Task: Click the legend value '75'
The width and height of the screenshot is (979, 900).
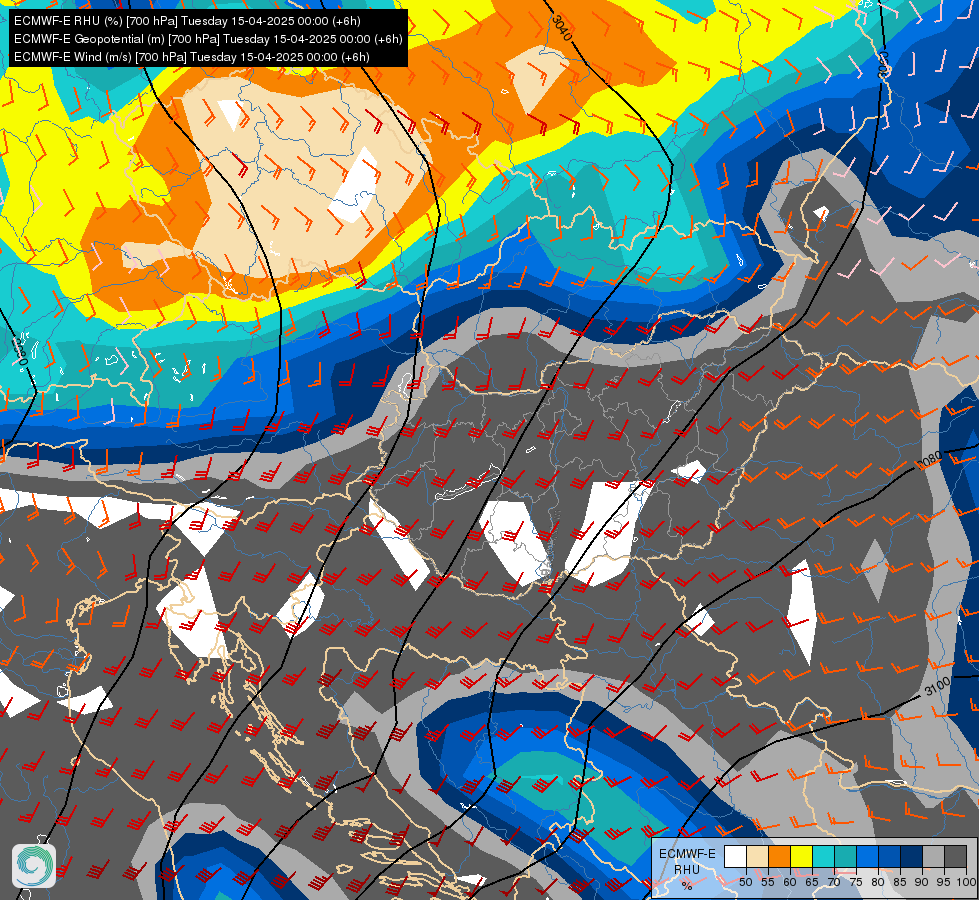Action: pos(856,882)
